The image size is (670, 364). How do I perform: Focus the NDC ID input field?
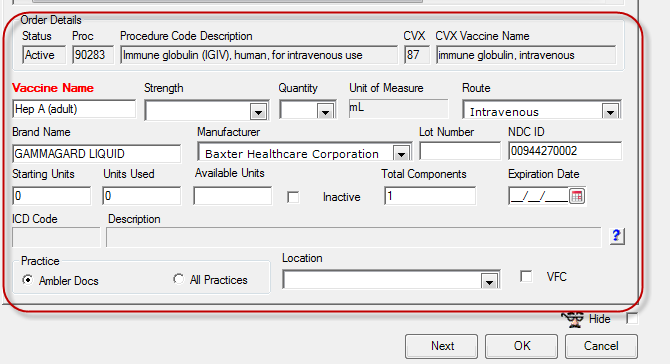pos(565,151)
